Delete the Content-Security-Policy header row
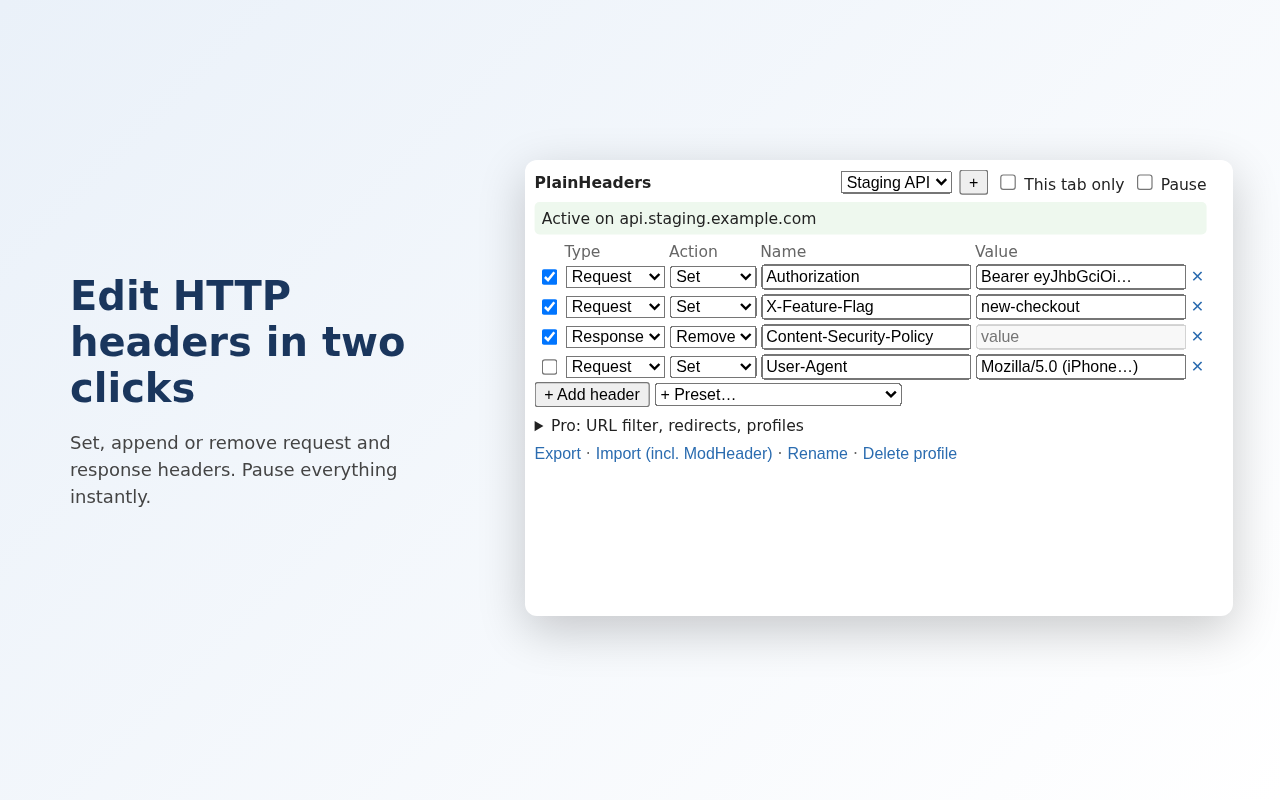Screen dimensions: 1280x800 point(1197,337)
